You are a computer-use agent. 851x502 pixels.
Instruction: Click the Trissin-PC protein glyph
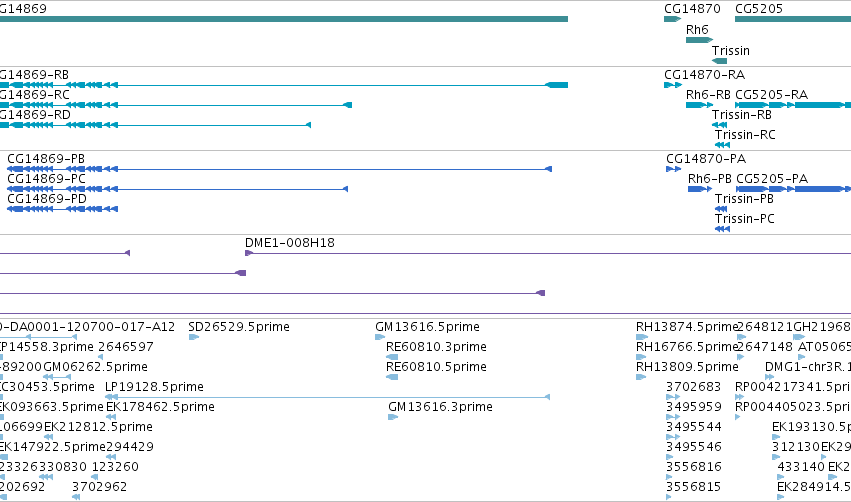point(722,229)
